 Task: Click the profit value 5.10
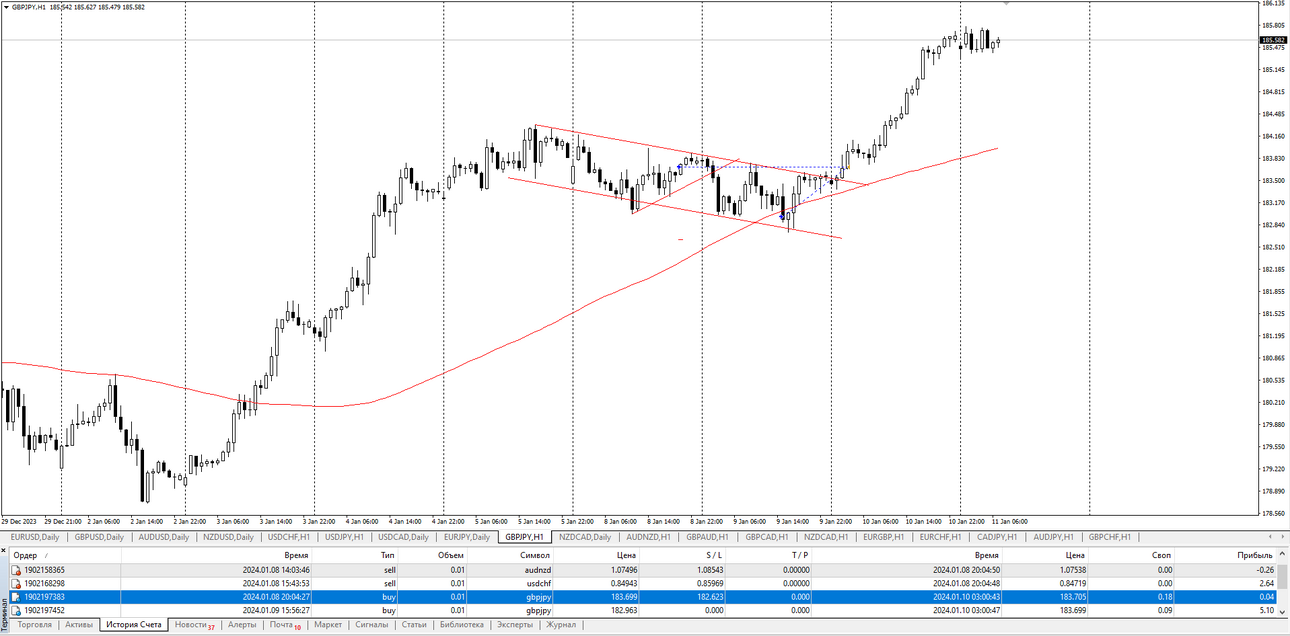coord(1265,610)
